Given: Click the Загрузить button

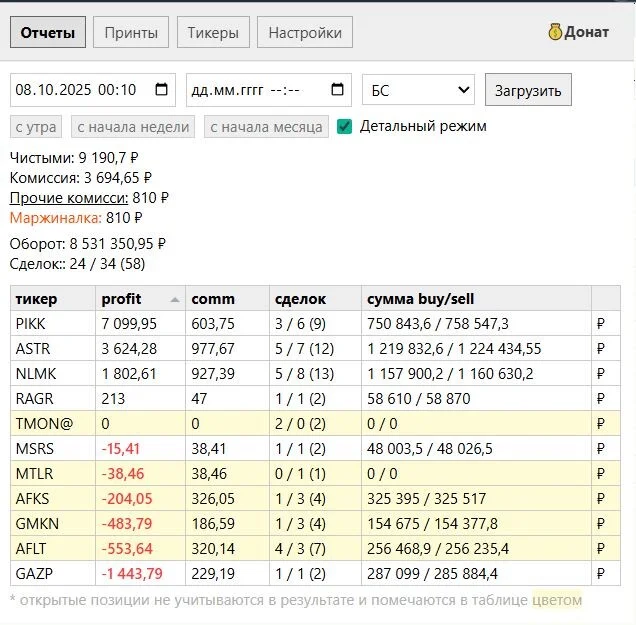Looking at the screenshot, I should [x=529, y=90].
